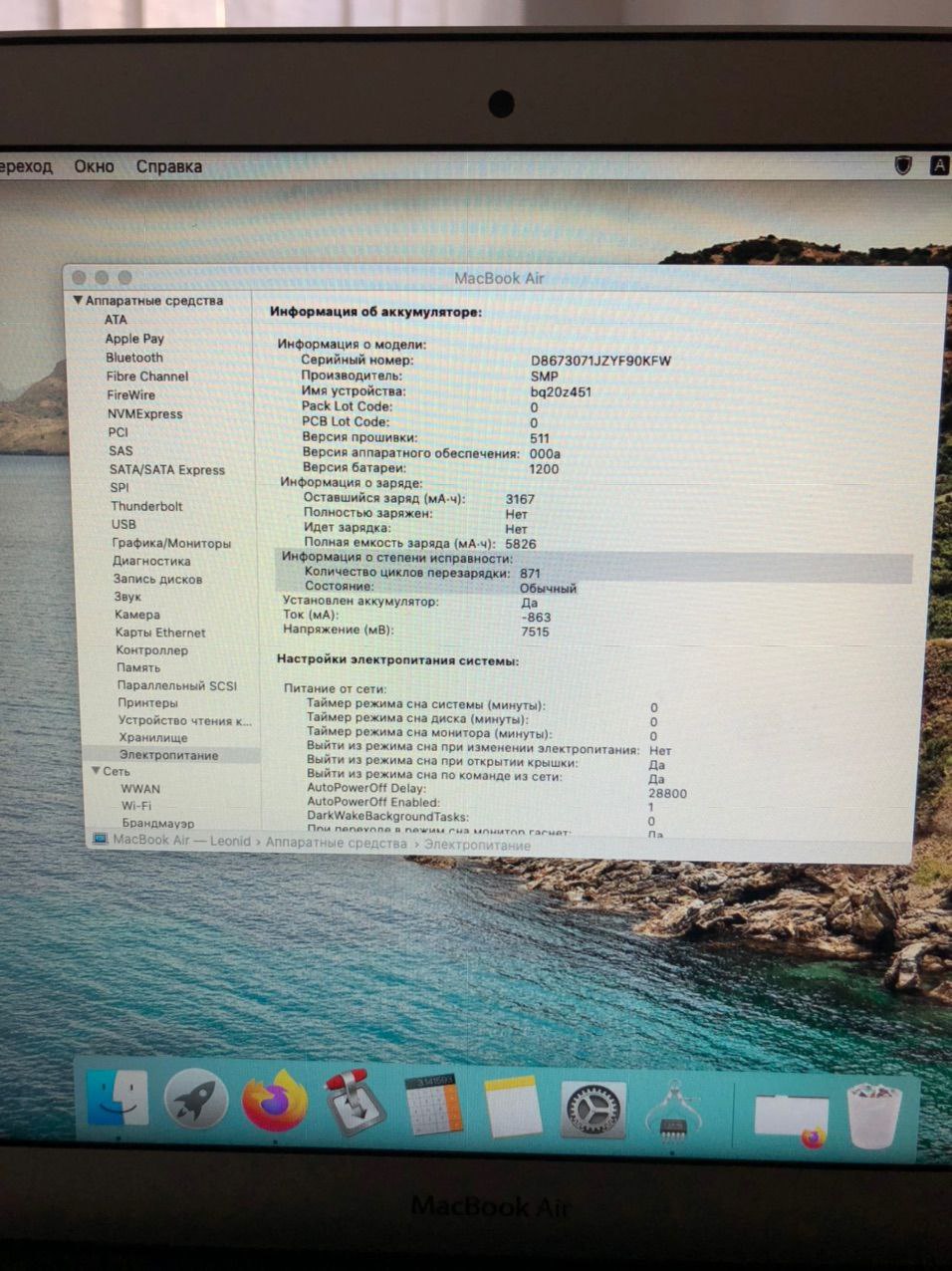952x1271 pixels.
Task: Select 'Параллельный SCSI' in the sidebar
Action: (177, 685)
